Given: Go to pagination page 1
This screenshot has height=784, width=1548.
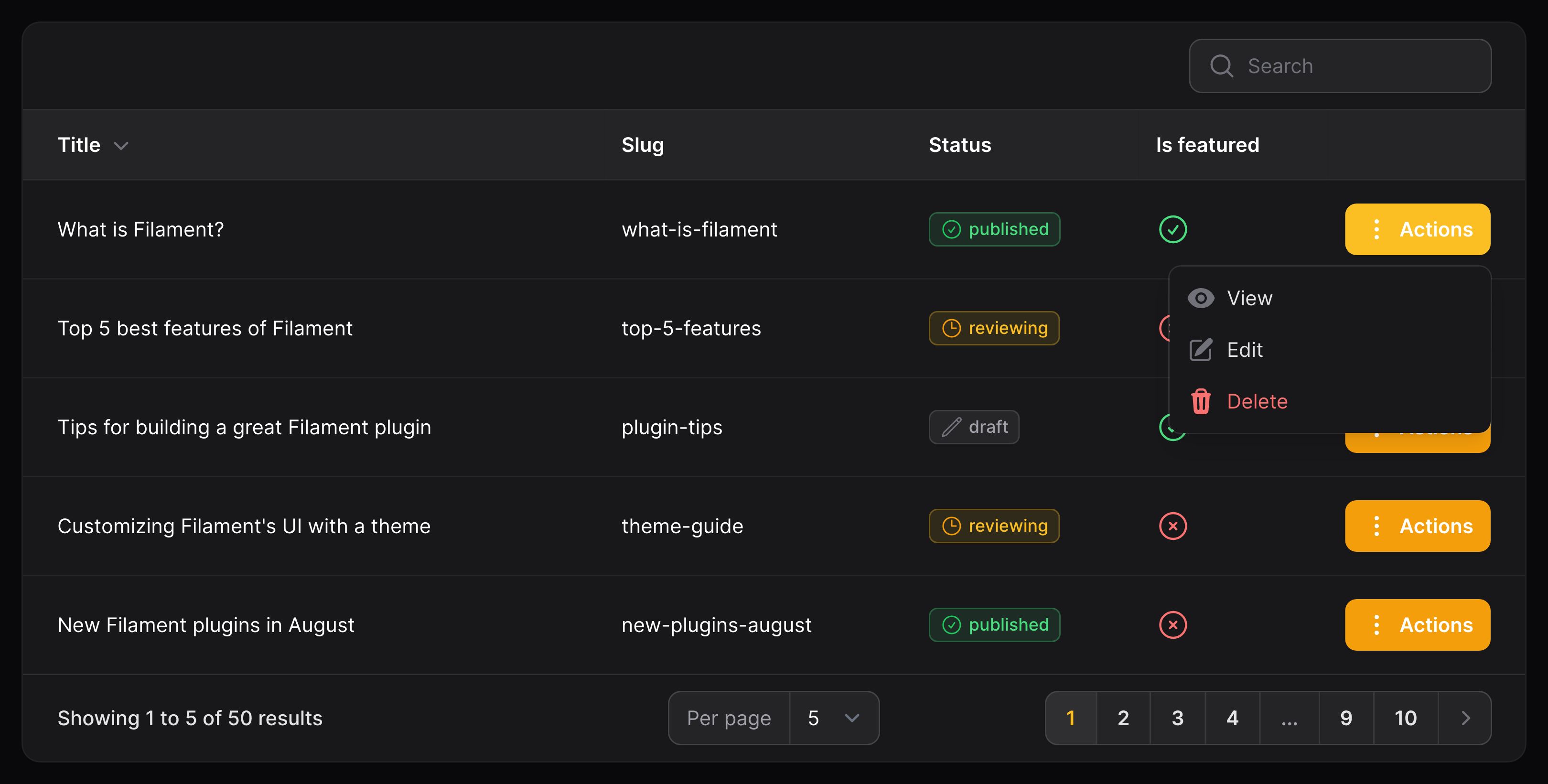Looking at the screenshot, I should tap(1071, 718).
